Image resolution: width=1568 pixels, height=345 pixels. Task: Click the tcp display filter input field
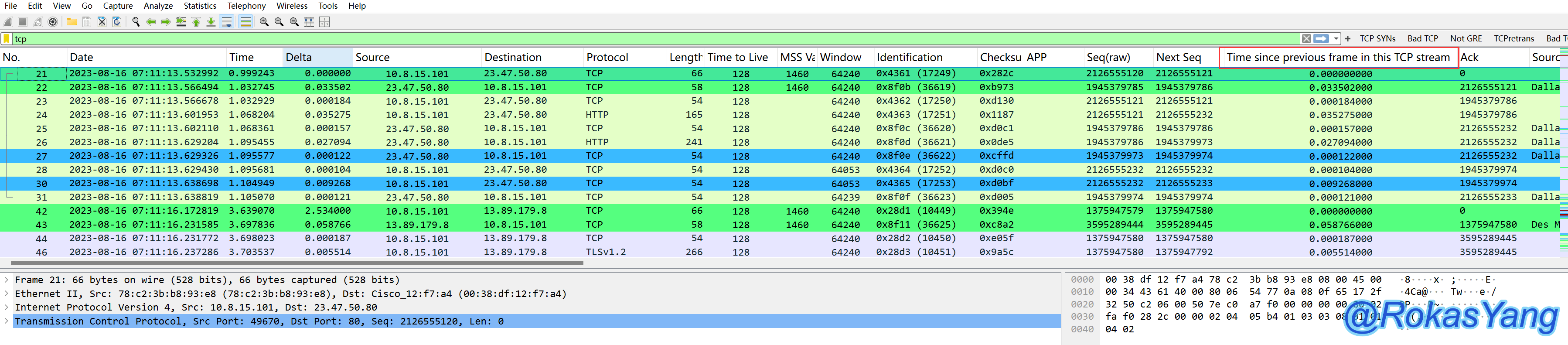point(609,39)
